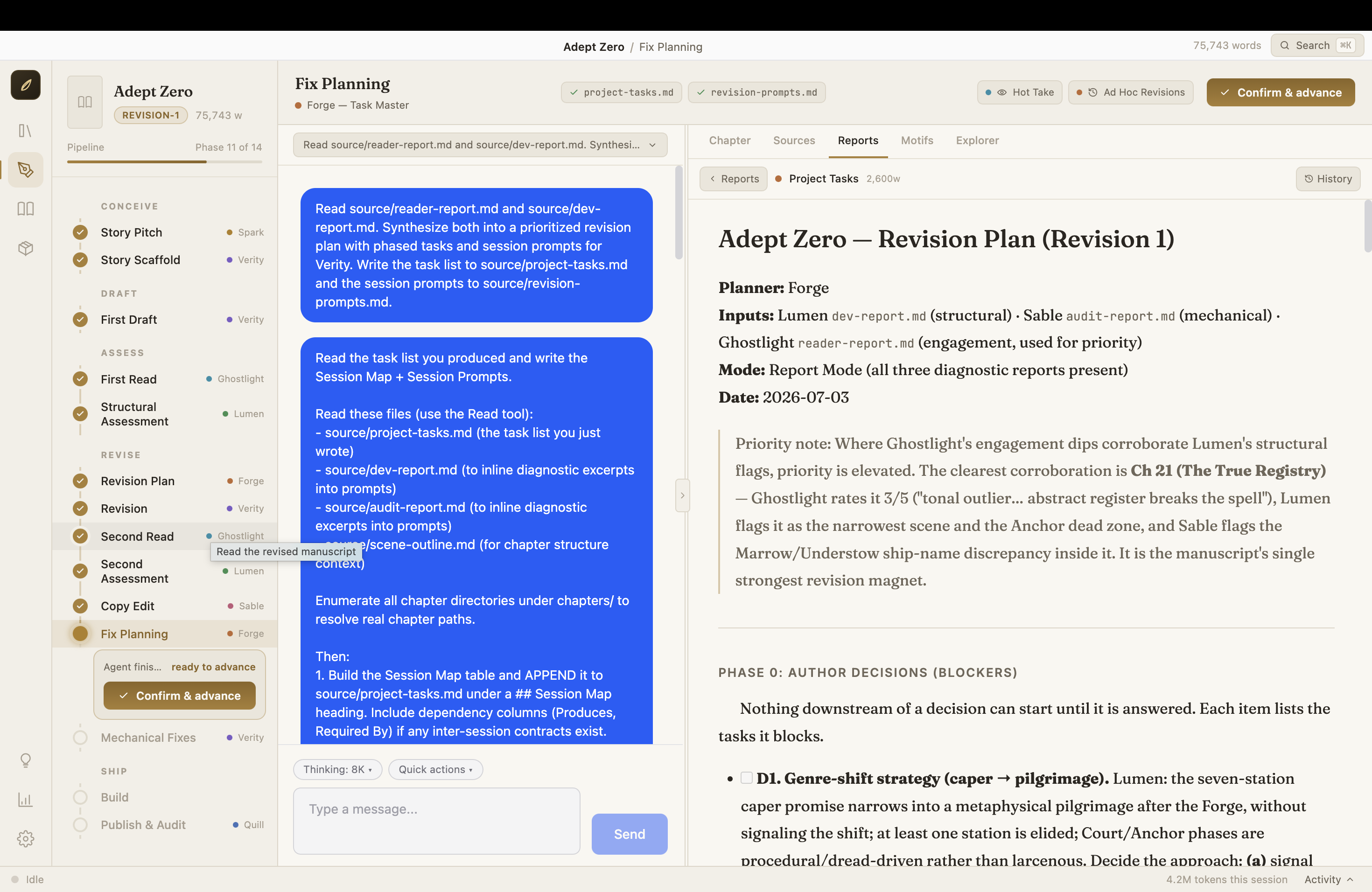Open the settings gear icon
This screenshot has width=1372, height=892.
click(x=25, y=838)
